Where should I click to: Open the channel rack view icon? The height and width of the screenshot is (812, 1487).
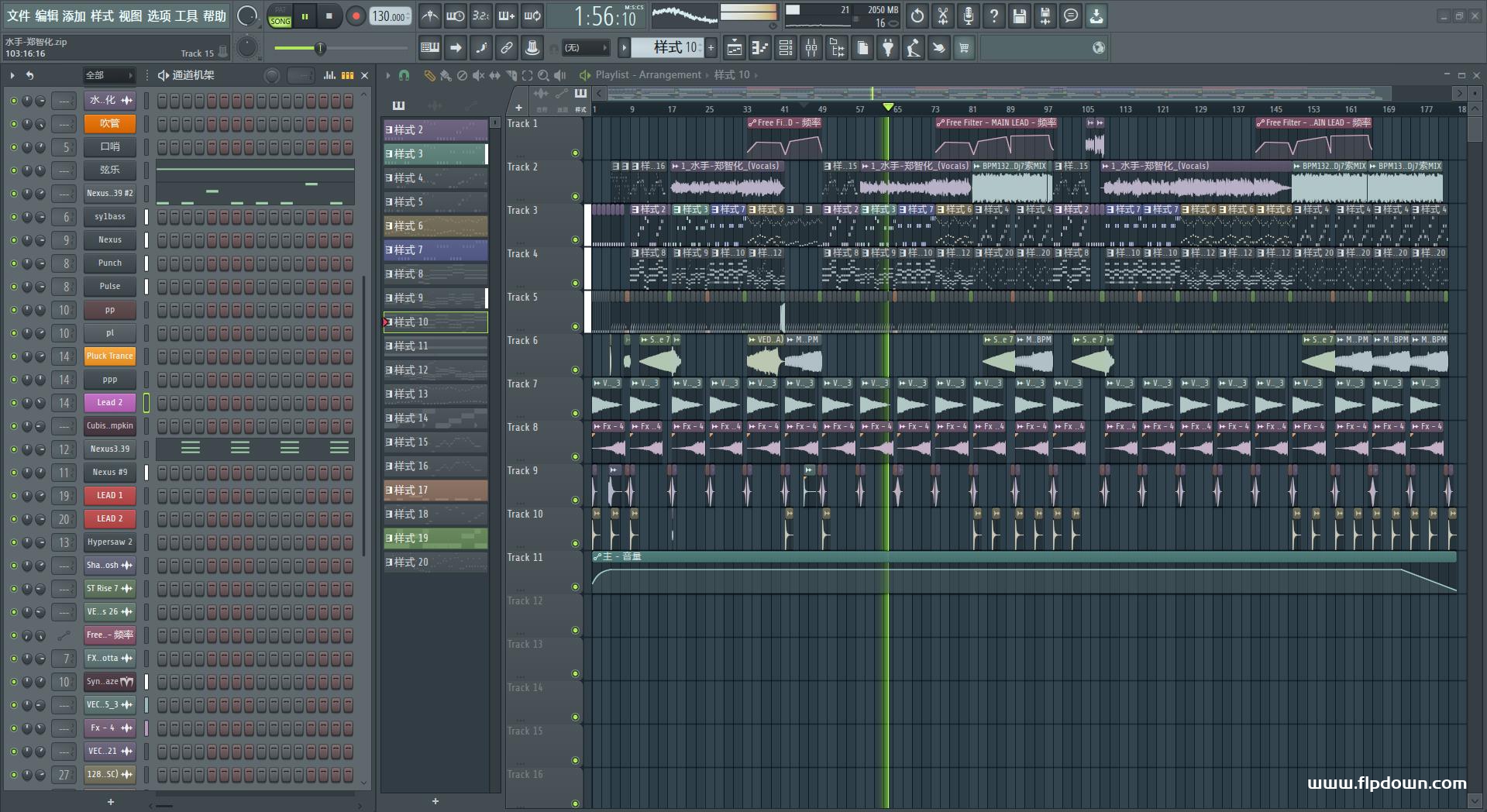[x=786, y=48]
